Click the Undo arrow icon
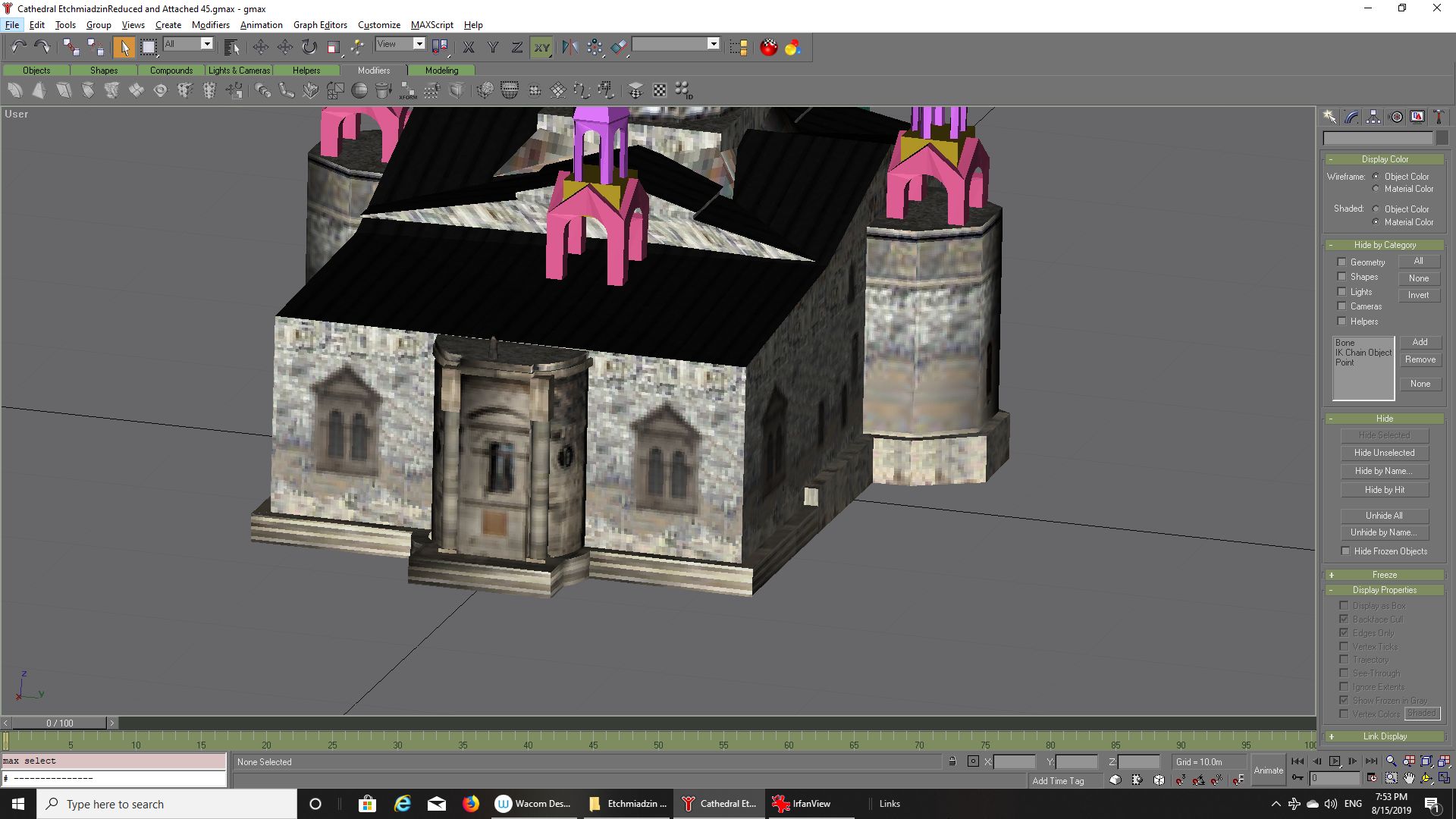This screenshot has width=1456, height=819. (18, 47)
